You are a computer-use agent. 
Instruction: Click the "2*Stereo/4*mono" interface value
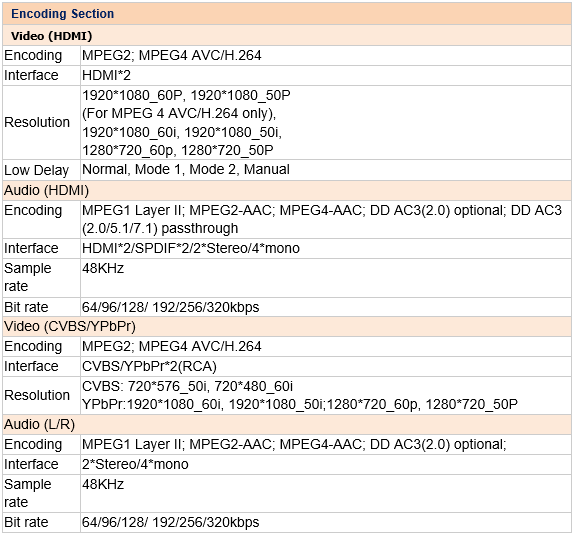[x=135, y=464]
